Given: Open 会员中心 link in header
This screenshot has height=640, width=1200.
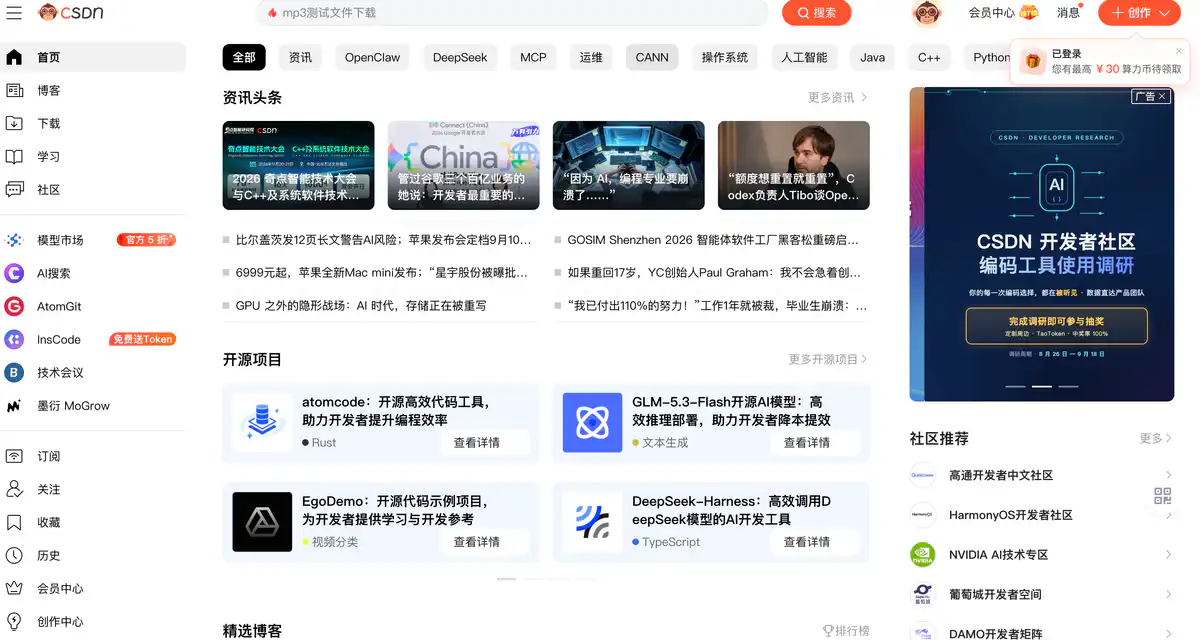Looking at the screenshot, I should (x=1003, y=13).
